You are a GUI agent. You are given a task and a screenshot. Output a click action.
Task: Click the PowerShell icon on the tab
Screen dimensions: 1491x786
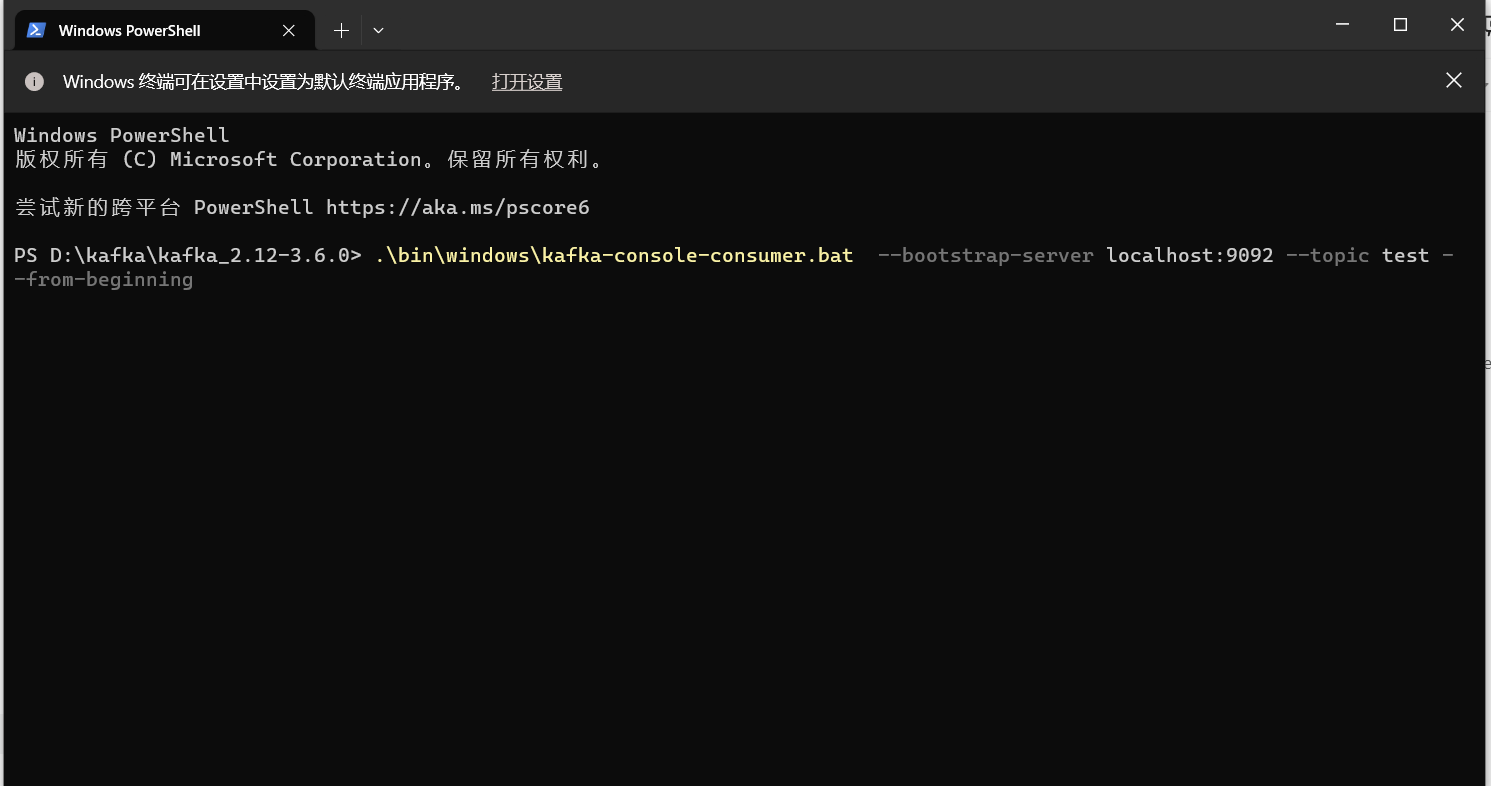(36, 30)
